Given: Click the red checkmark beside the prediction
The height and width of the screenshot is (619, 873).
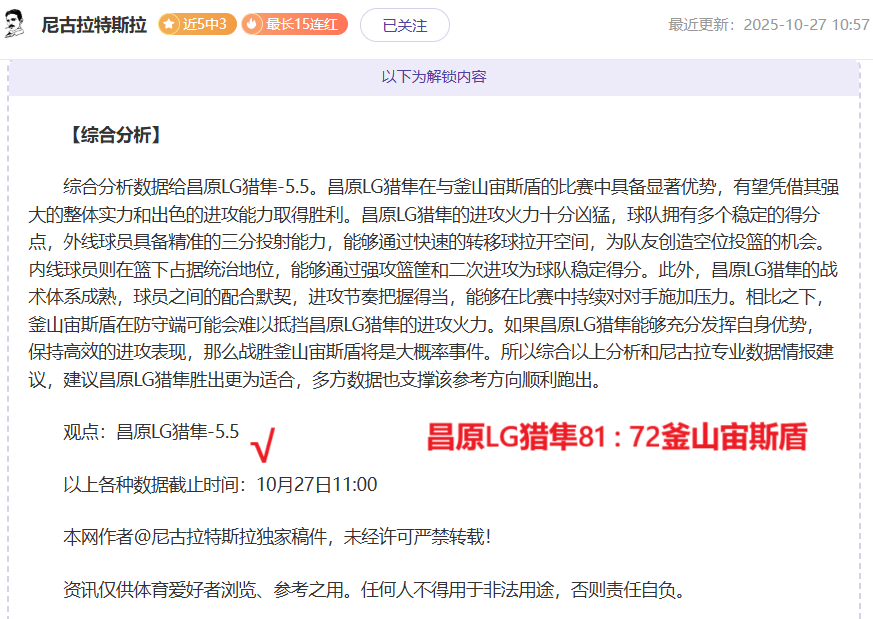Looking at the screenshot, I should (264, 446).
